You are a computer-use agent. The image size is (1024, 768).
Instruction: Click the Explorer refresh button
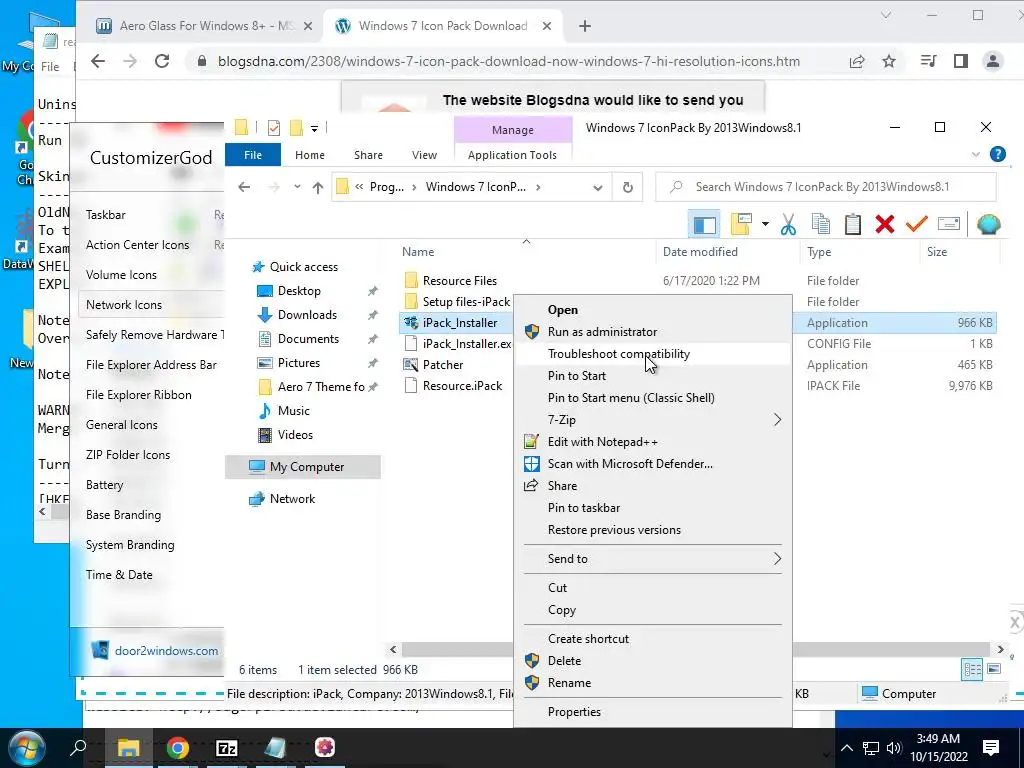tap(628, 187)
